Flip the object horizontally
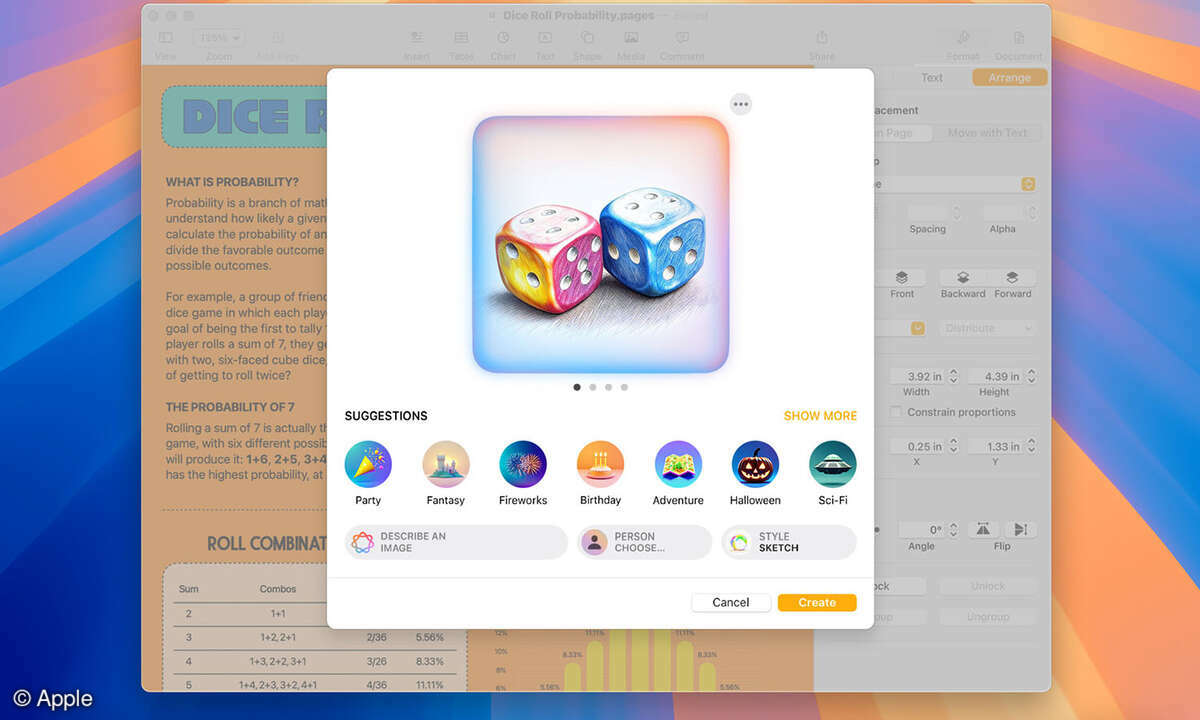Viewport: 1200px width, 720px height. point(983,529)
